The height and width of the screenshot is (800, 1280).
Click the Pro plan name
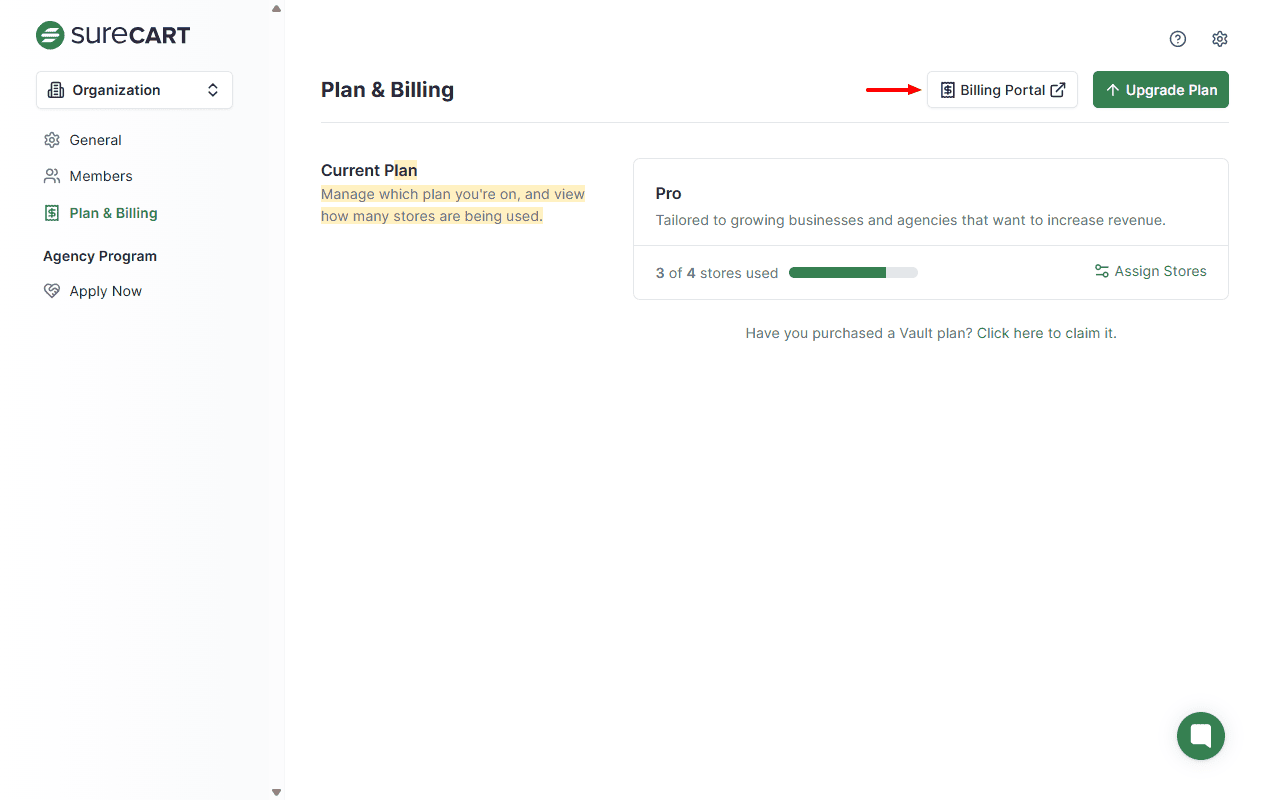coord(669,193)
